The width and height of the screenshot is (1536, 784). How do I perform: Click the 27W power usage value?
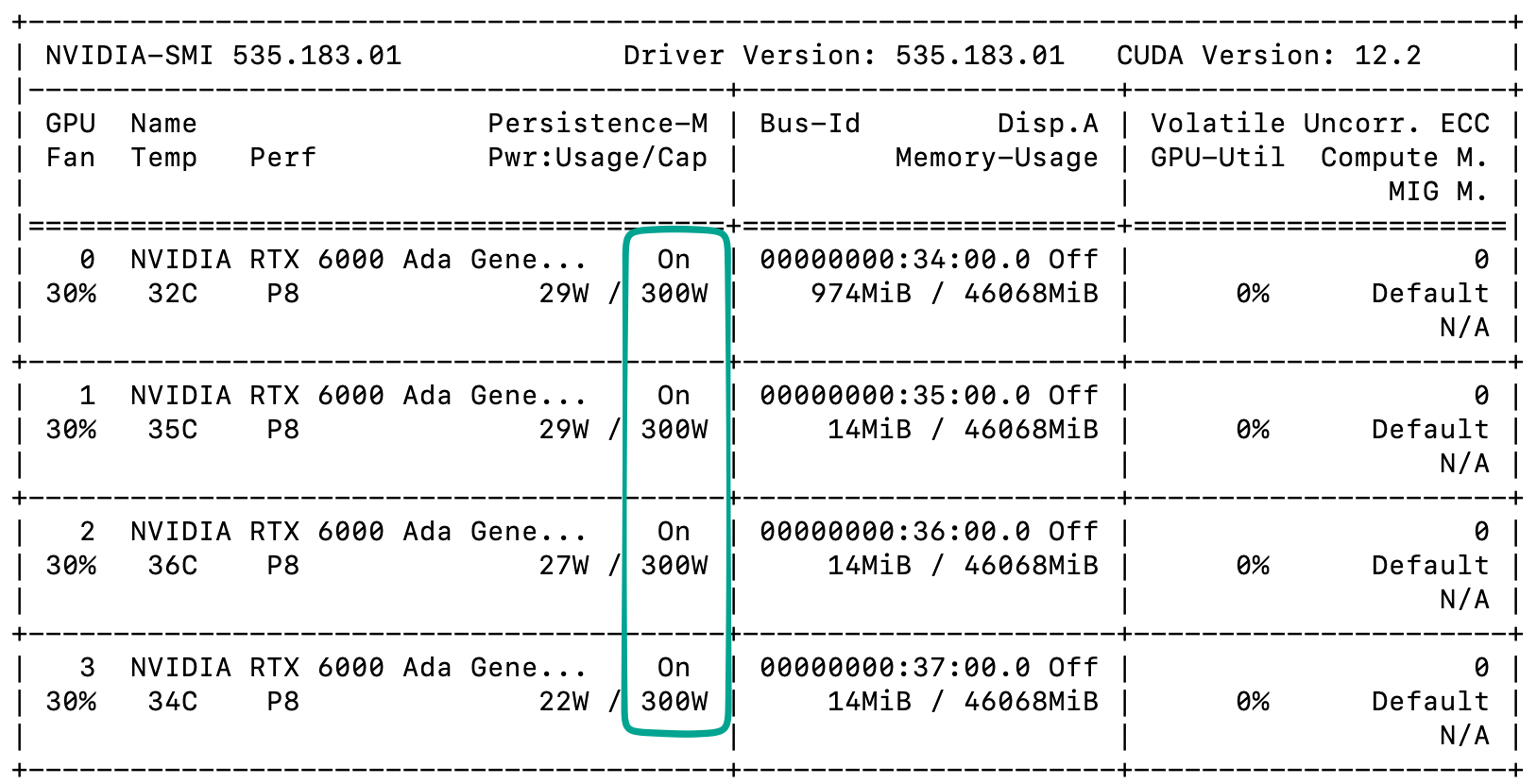564,566
